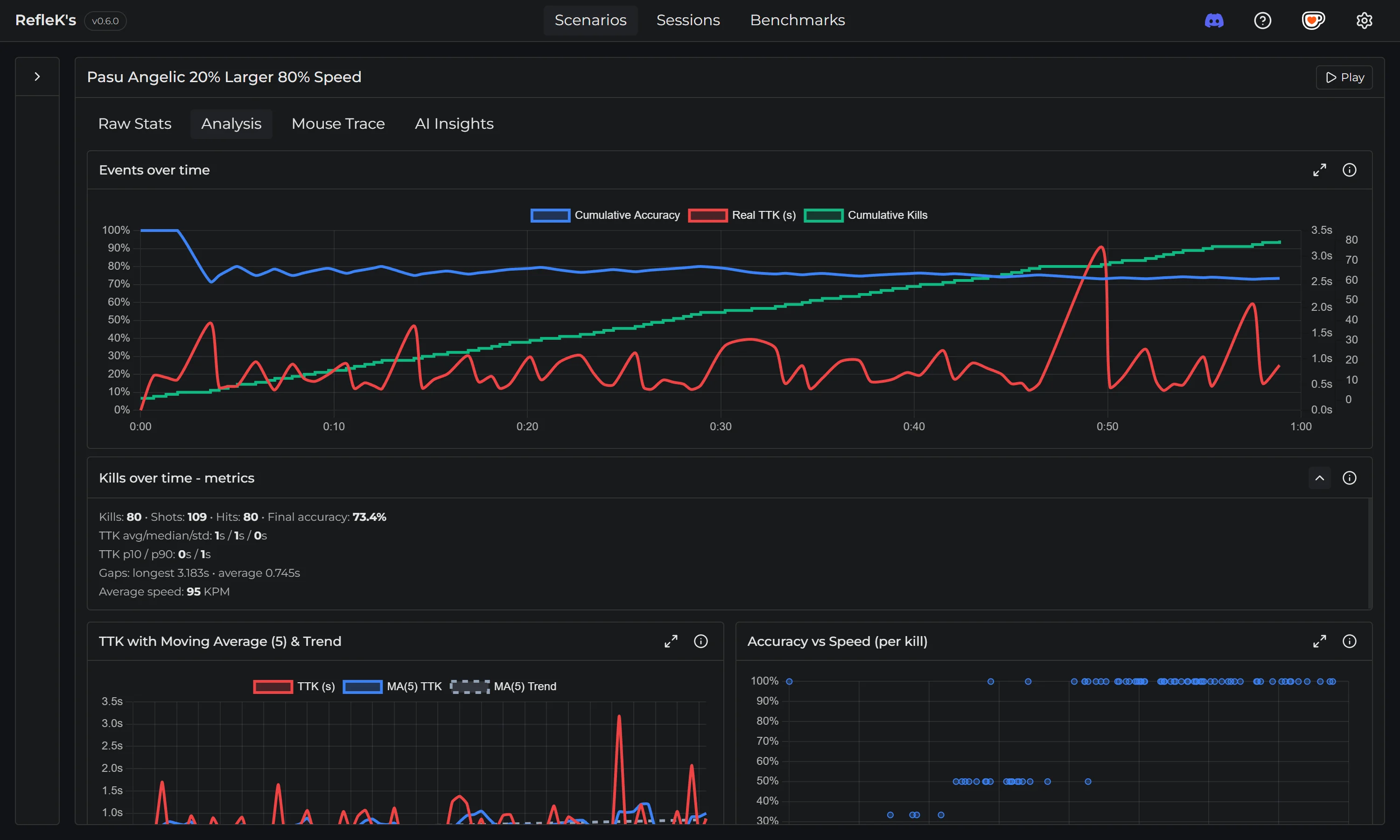1400x840 pixels.
Task: Expand the Events over time chart
Action: (x=1319, y=170)
